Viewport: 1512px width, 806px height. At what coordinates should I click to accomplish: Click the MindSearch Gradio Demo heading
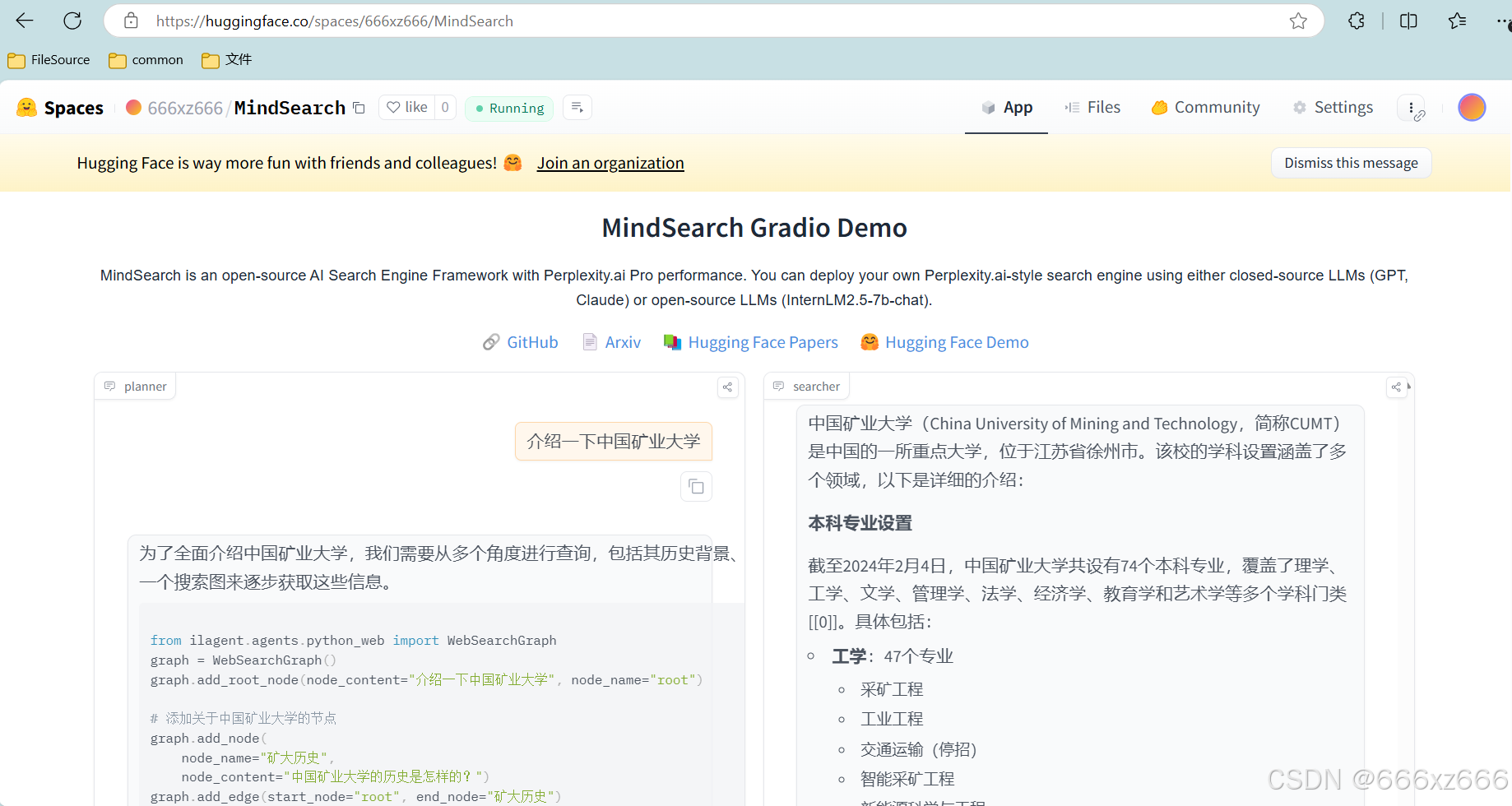coord(754,228)
